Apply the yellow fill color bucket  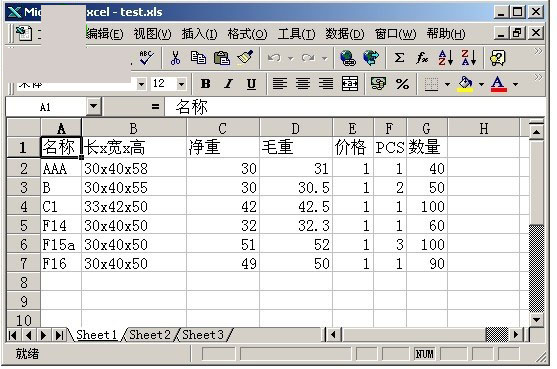point(466,84)
